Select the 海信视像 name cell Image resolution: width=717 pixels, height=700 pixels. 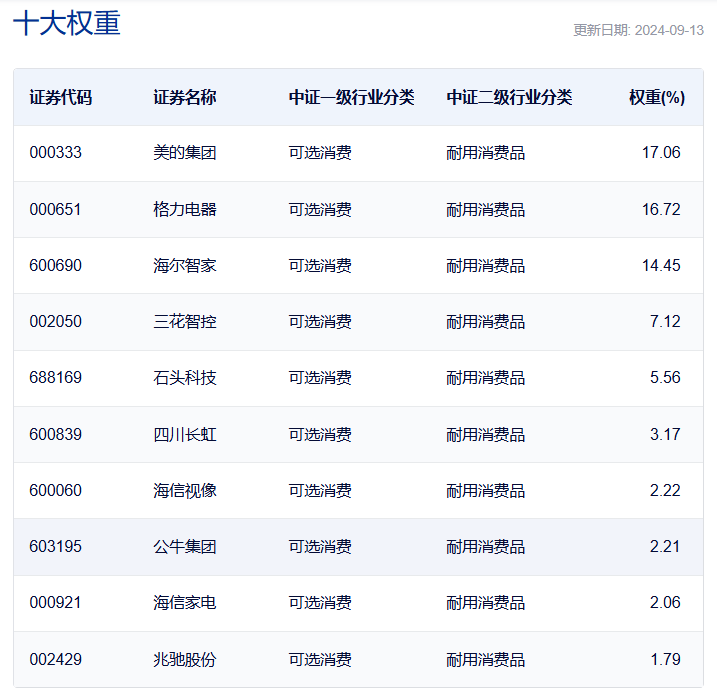click(184, 490)
